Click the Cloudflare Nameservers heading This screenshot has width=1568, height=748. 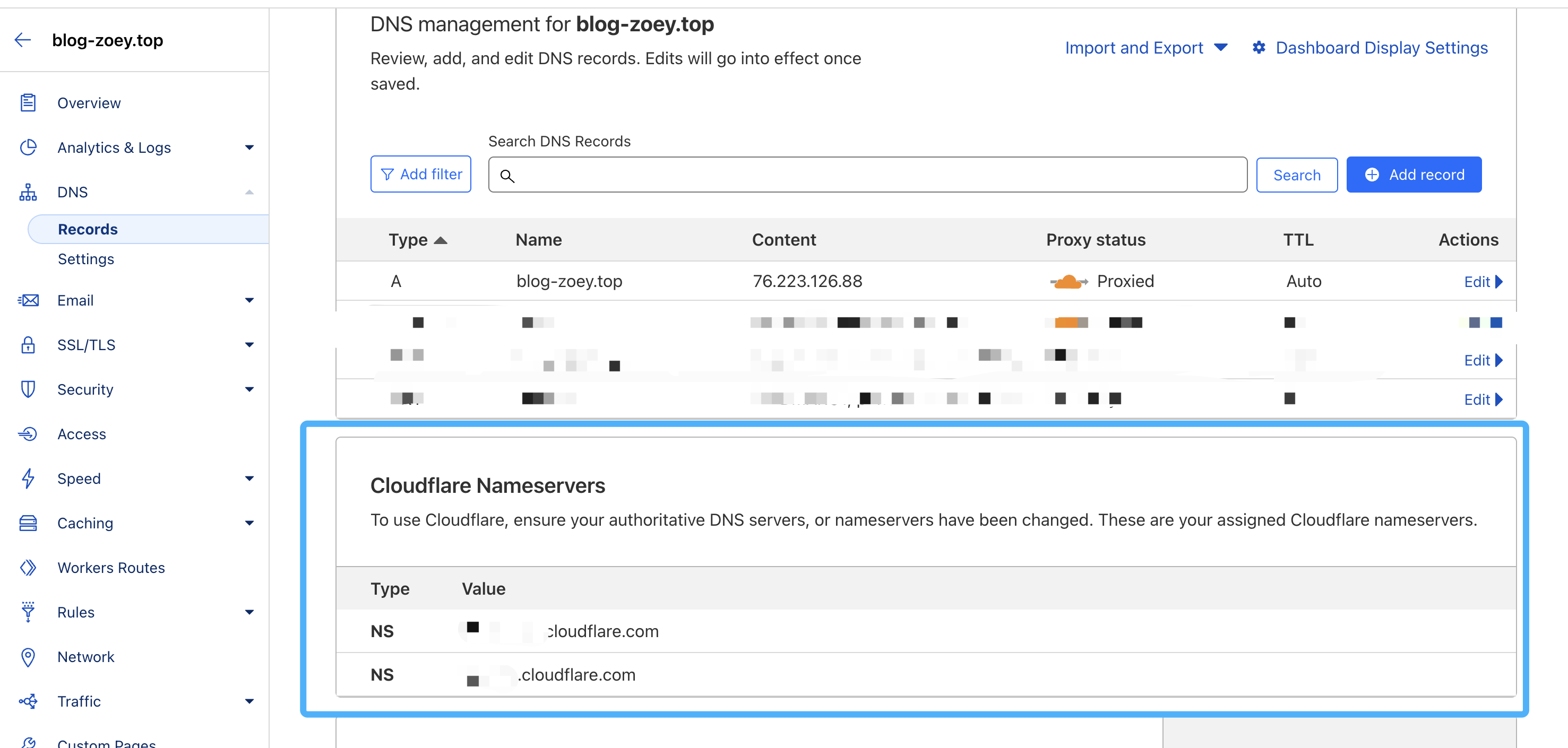click(488, 485)
